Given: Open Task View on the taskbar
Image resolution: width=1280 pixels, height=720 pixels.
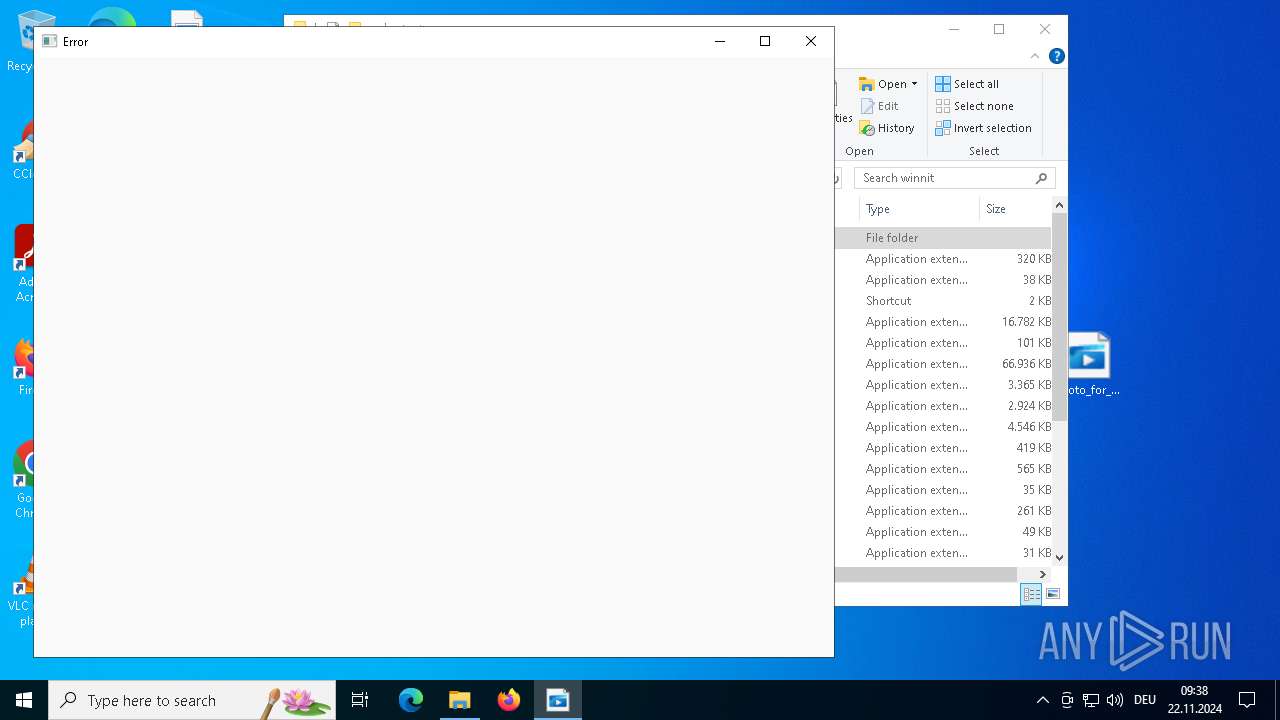Looking at the screenshot, I should [x=360, y=700].
